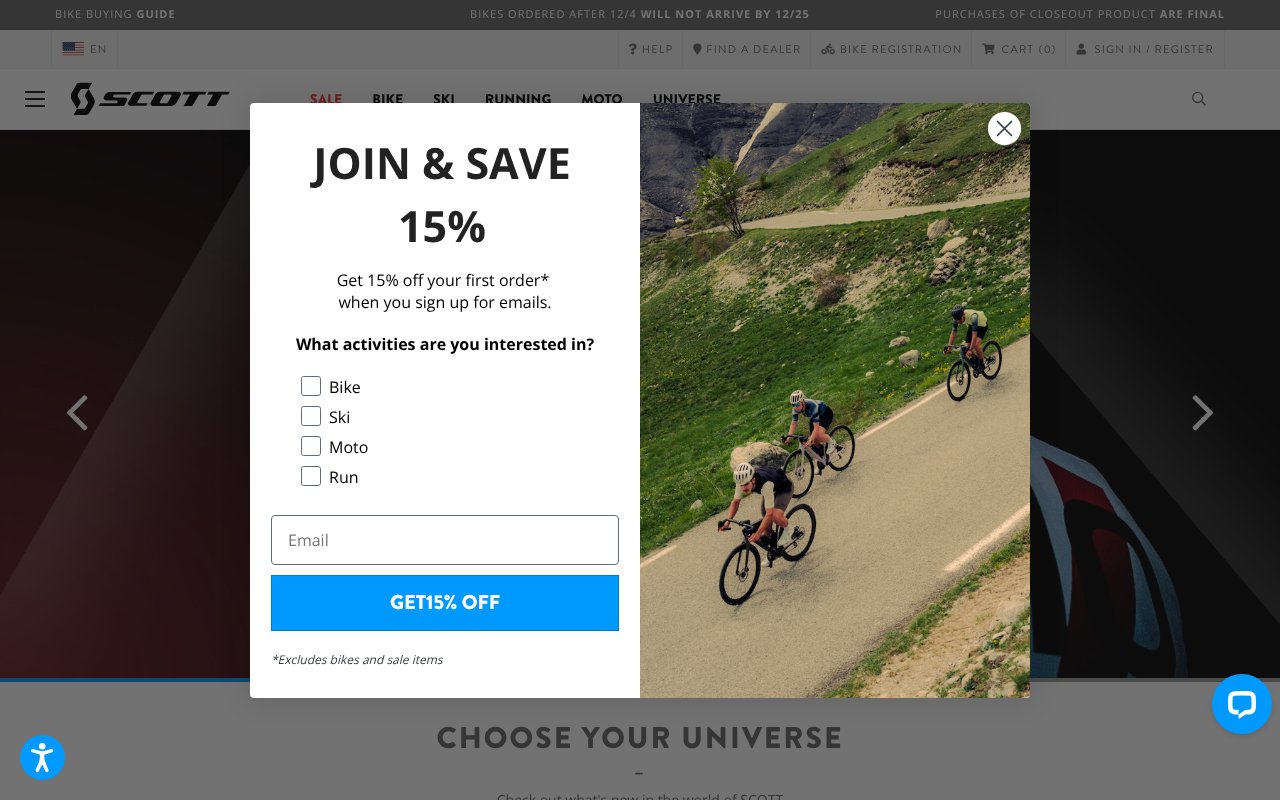Click the Email address input field
The height and width of the screenshot is (800, 1280).
tap(444, 540)
